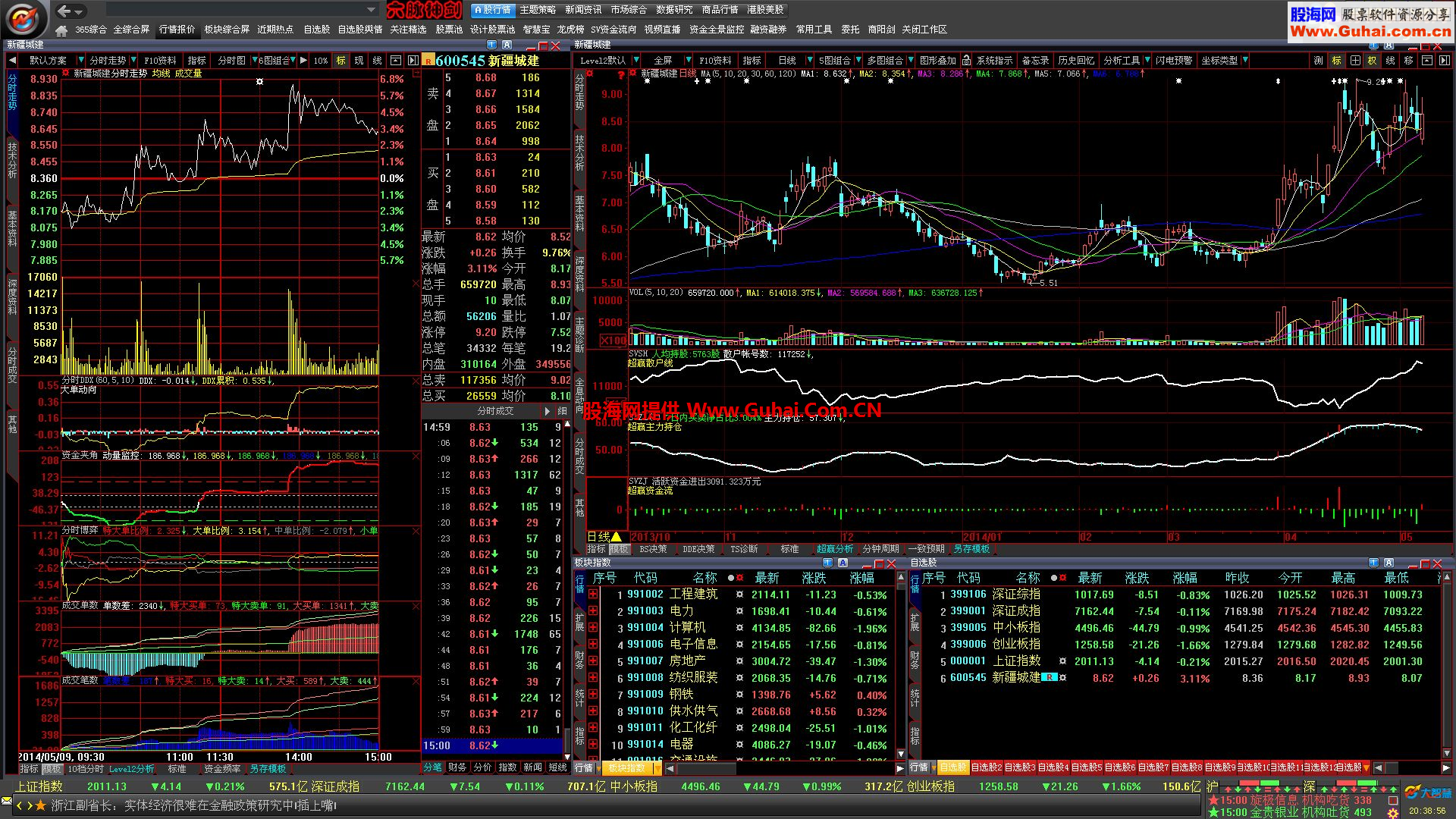
Task: Click the play triangle icon beside 6图组合
Action: 303,60
